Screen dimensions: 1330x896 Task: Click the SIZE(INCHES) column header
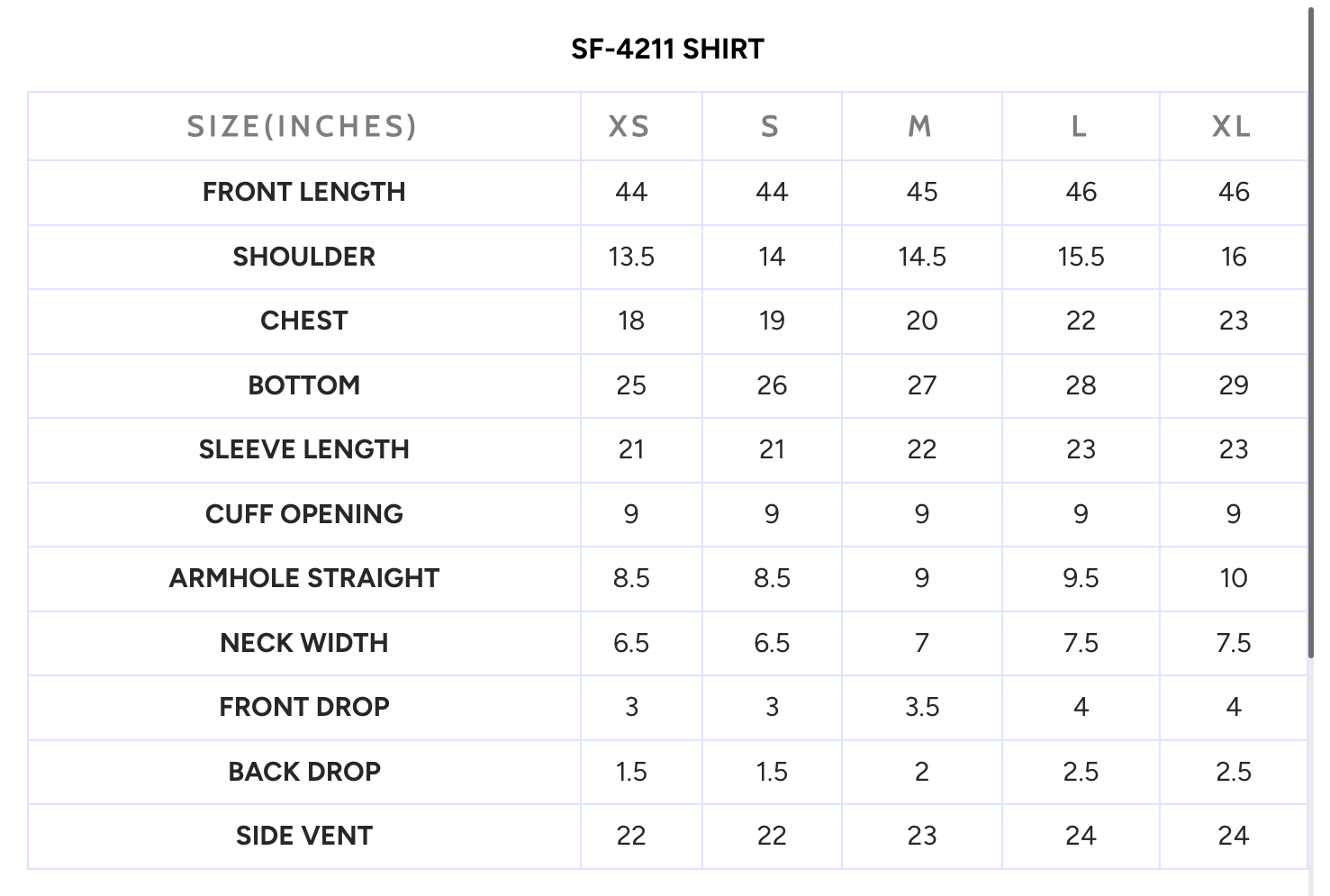303,127
